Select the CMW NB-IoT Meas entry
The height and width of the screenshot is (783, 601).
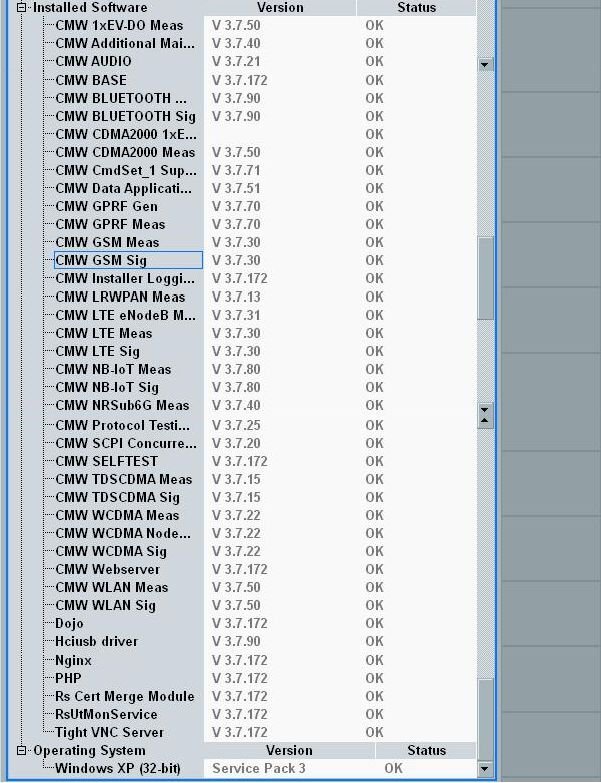click(x=113, y=370)
